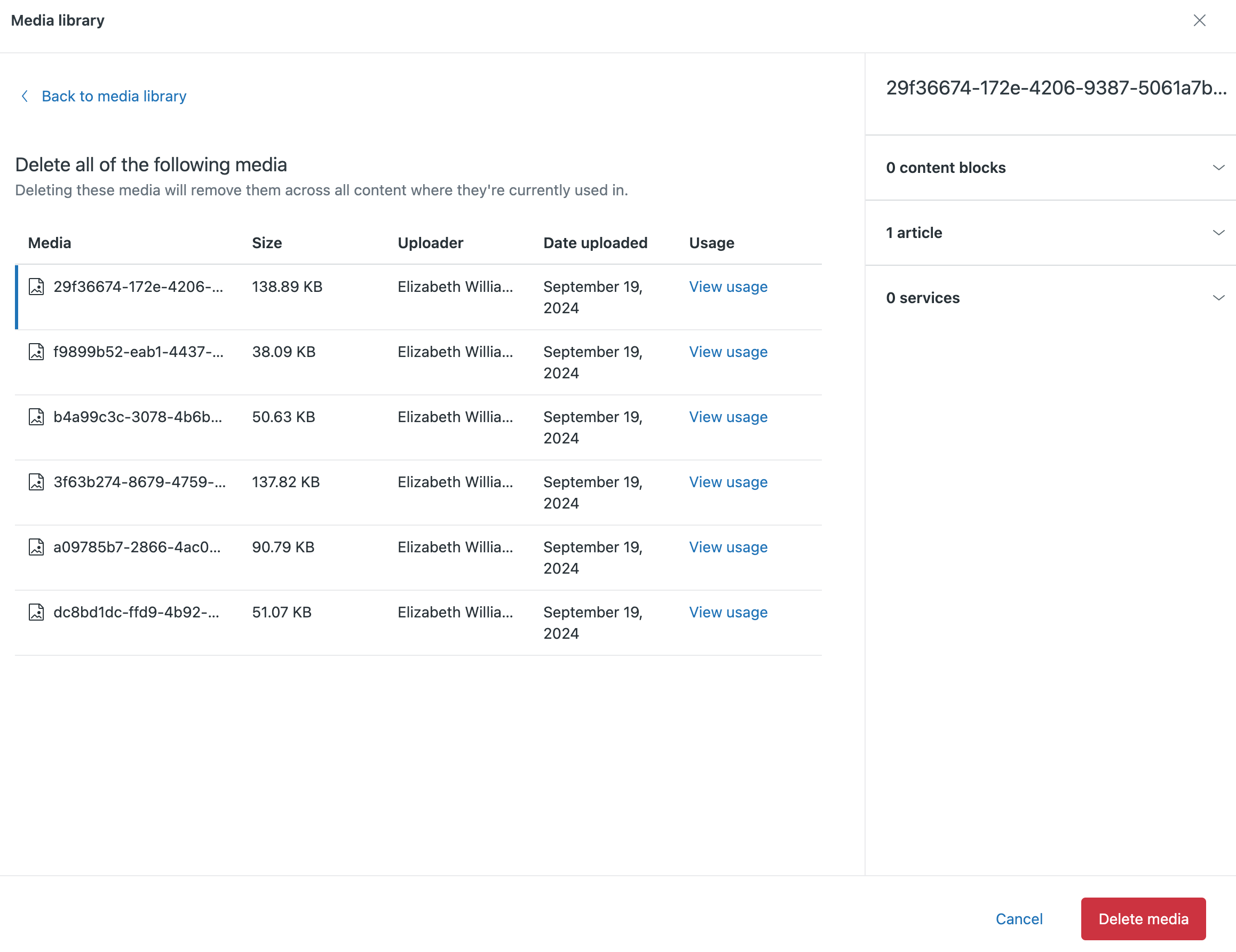Click the image icon beside dc8bd1dc media file
Screen dimensions: 1236x952
[36, 612]
